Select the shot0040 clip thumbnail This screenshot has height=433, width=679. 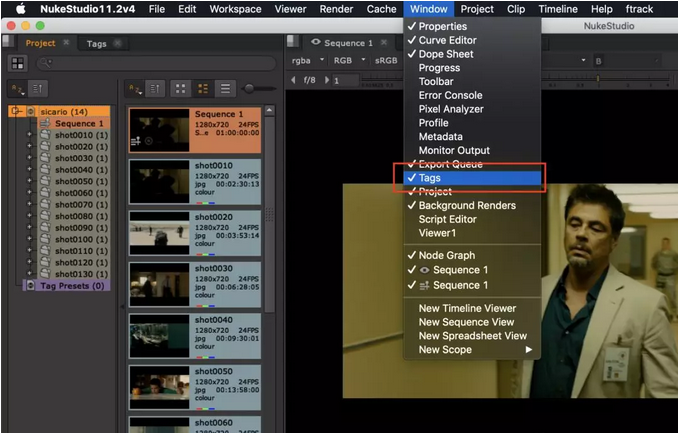[x=160, y=336]
